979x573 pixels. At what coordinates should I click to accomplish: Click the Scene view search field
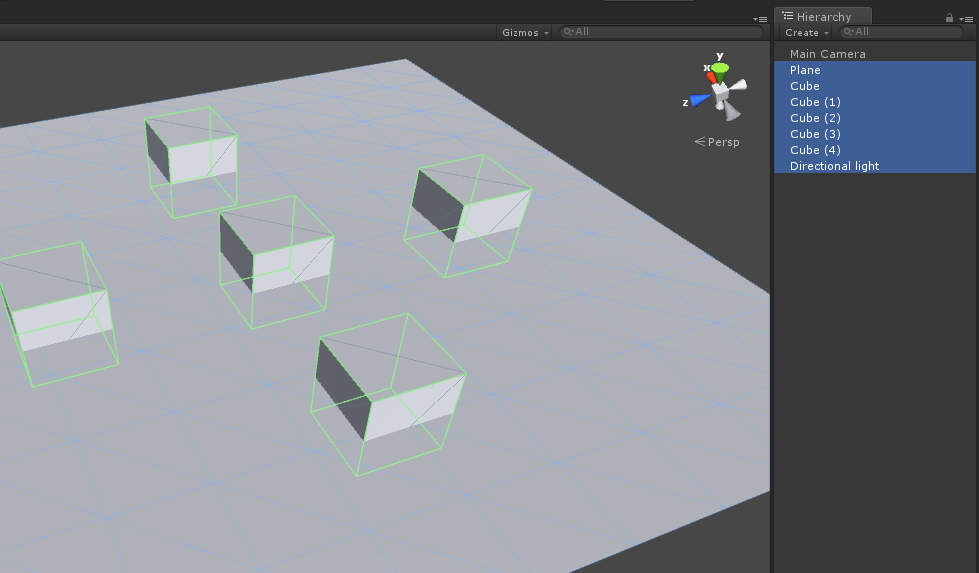(661, 32)
